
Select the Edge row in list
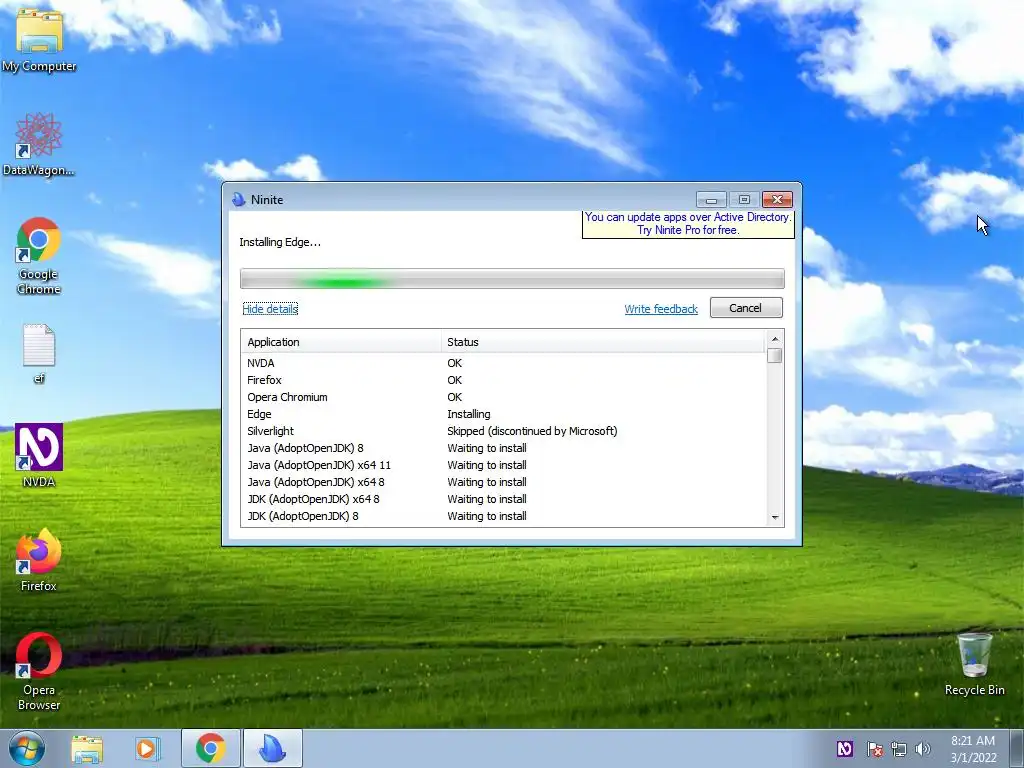tap(503, 414)
